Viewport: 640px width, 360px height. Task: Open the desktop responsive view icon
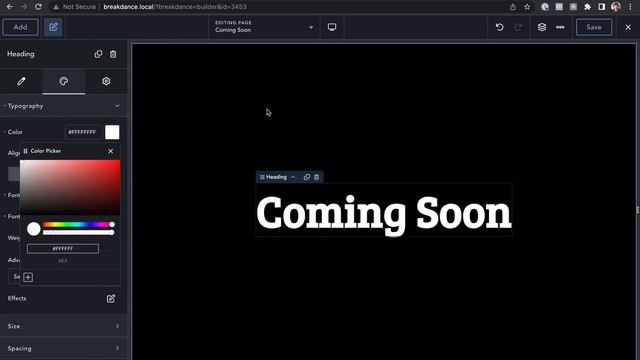point(332,27)
